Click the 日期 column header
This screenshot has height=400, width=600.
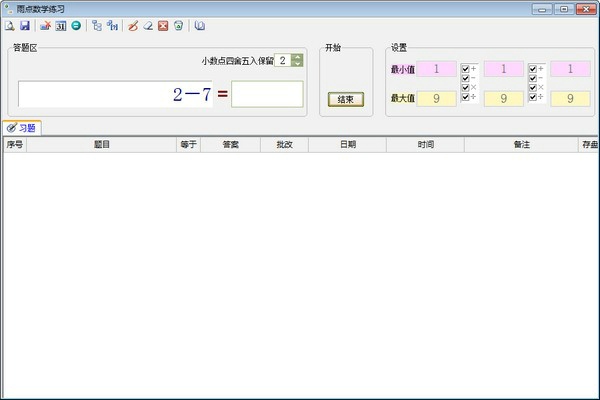tap(346, 144)
